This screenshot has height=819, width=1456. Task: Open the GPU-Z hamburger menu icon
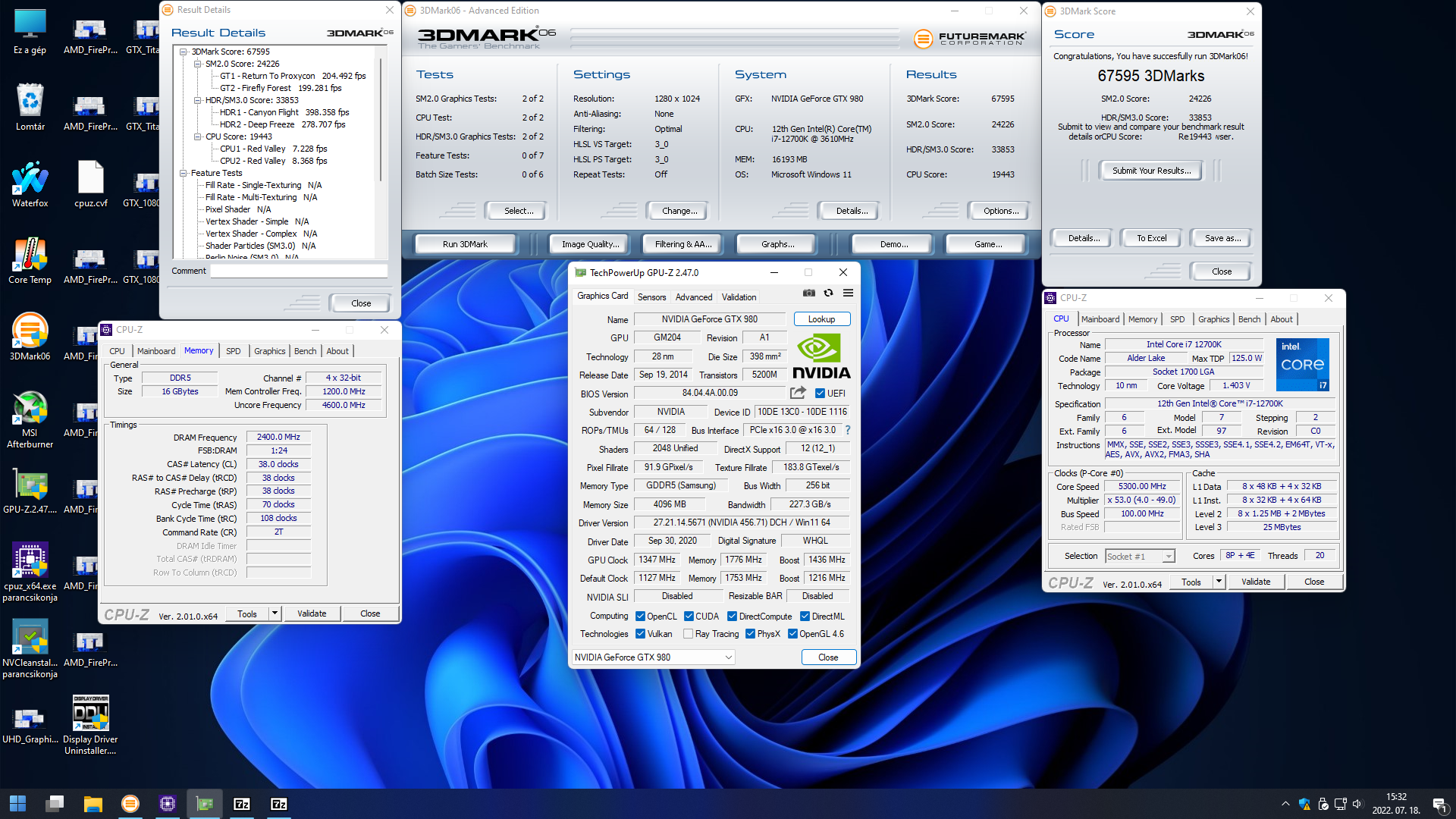[848, 293]
